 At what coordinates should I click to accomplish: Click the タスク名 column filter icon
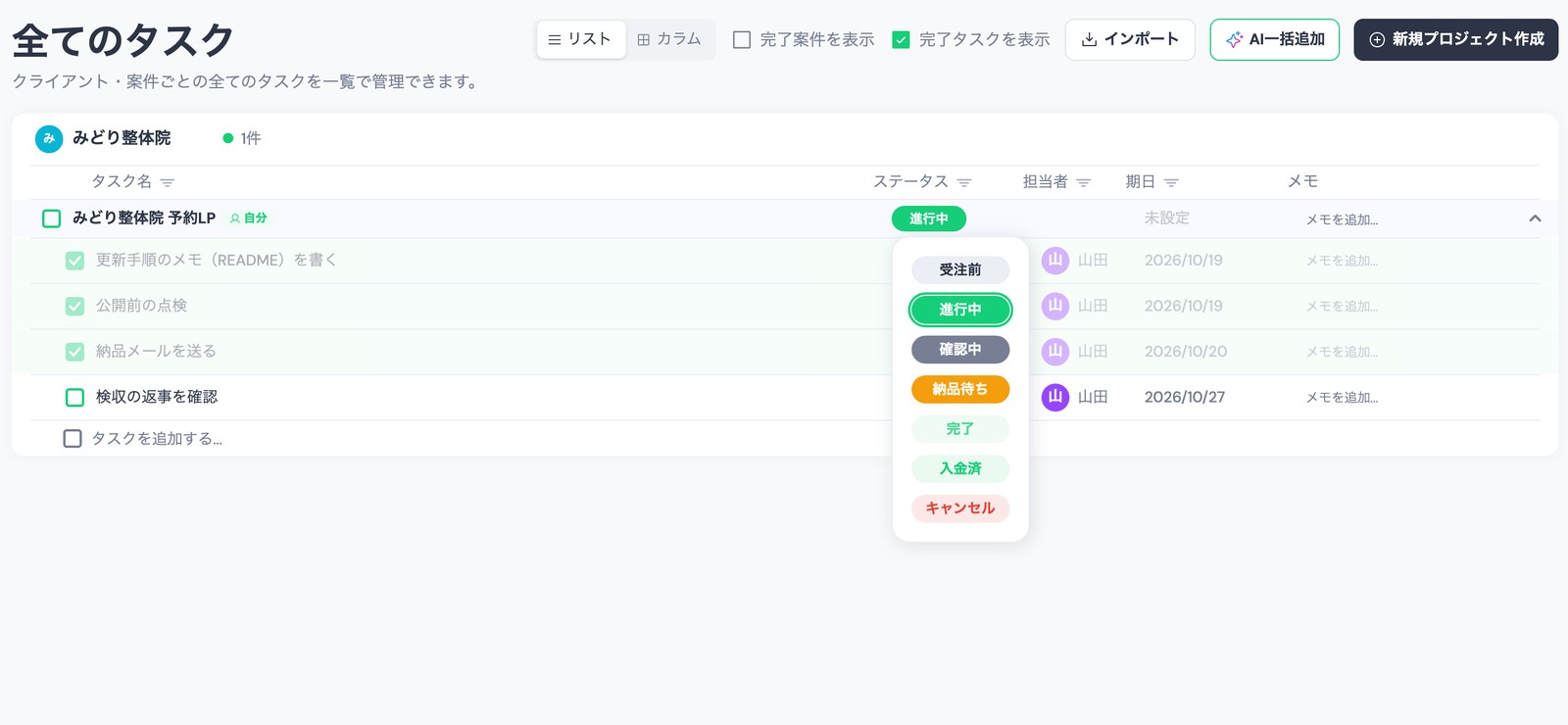pos(168,183)
